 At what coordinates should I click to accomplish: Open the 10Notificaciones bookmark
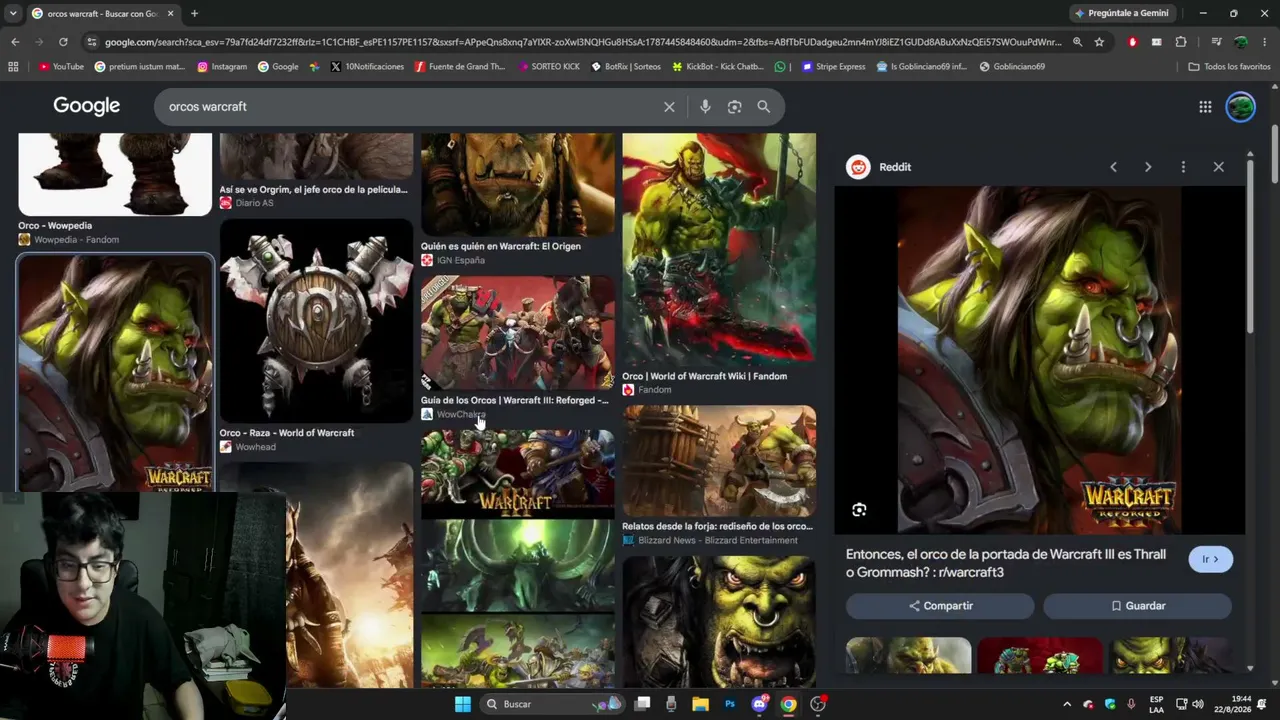pyautogui.click(x=367, y=67)
